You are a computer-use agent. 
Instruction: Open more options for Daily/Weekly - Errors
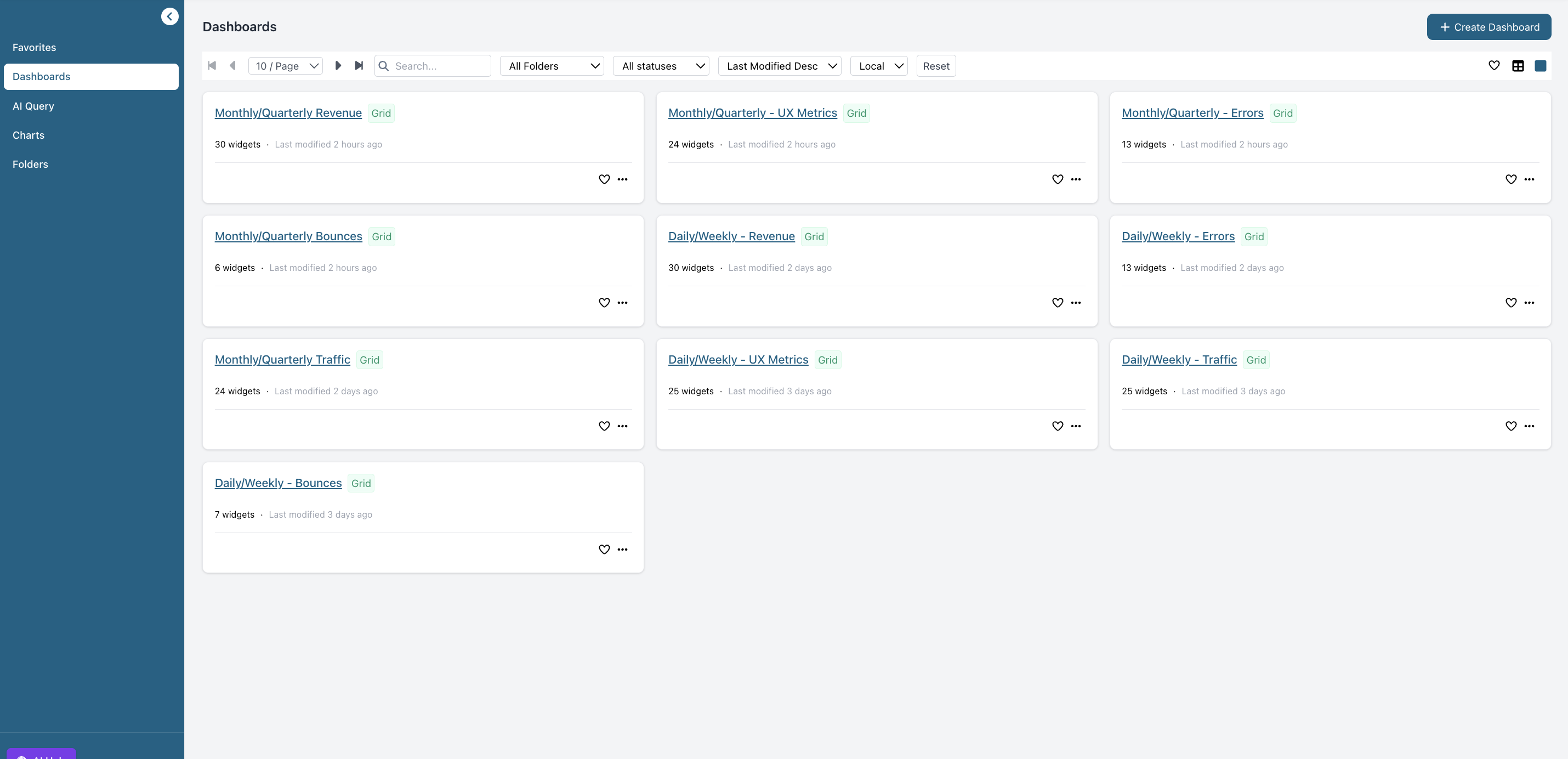pyautogui.click(x=1529, y=303)
